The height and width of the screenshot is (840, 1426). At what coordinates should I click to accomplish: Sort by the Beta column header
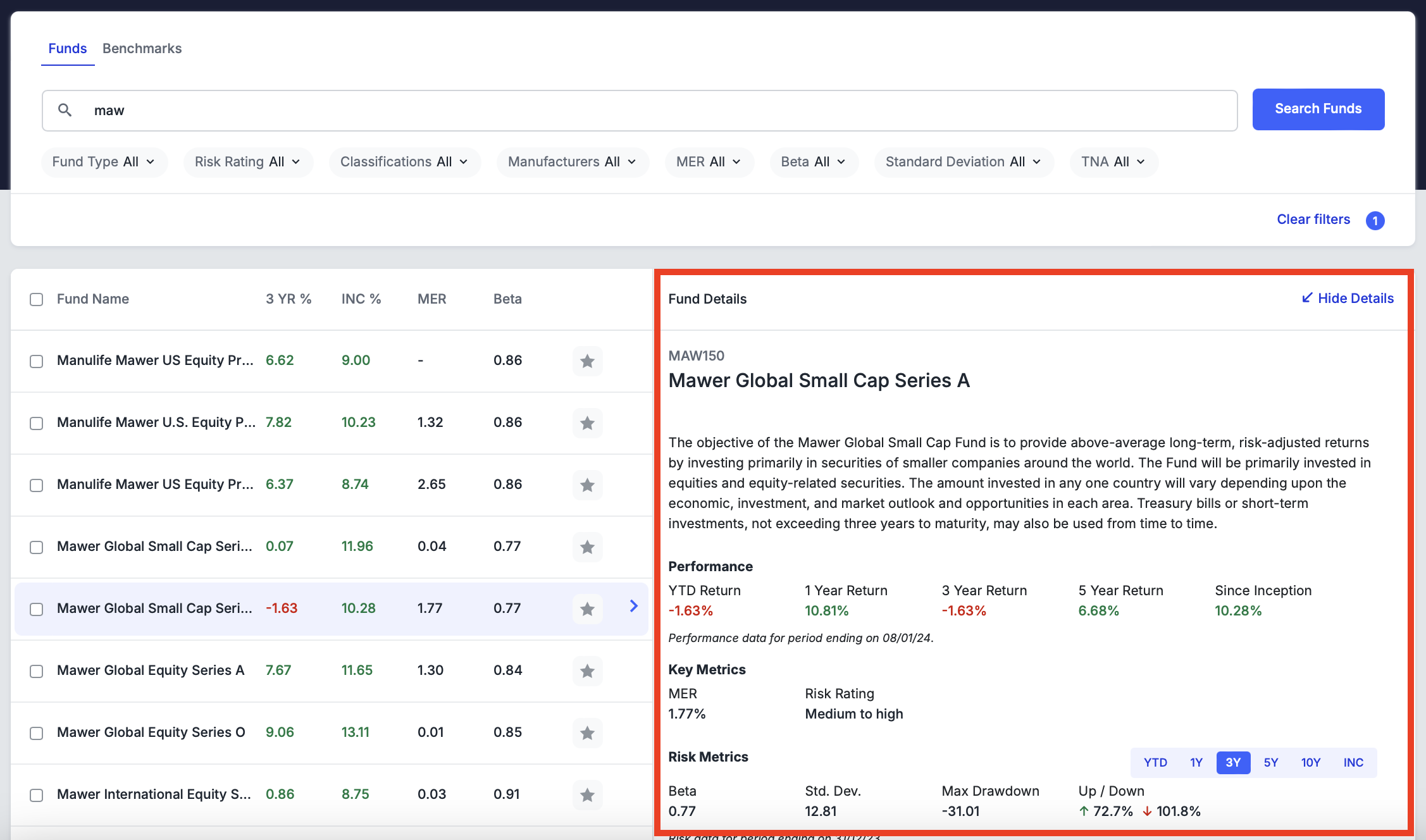pos(507,299)
